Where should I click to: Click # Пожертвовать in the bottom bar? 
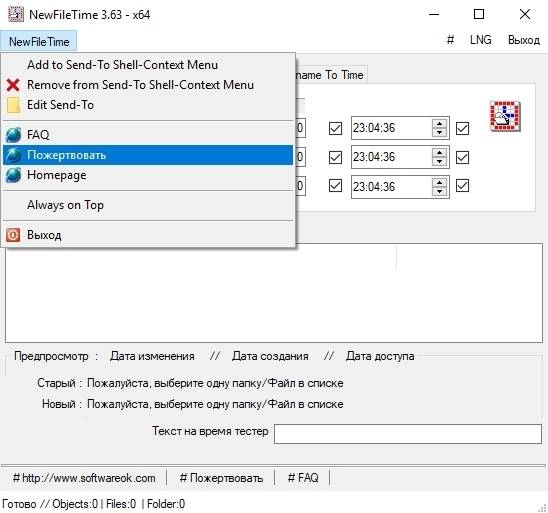221,478
